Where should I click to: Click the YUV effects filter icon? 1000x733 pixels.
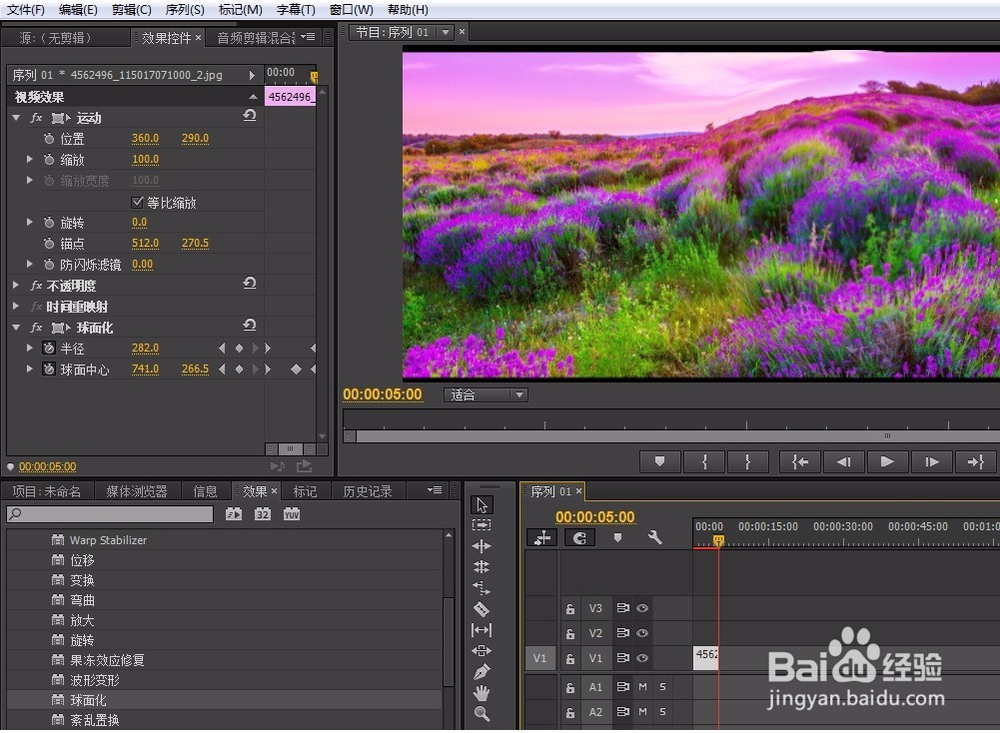coord(291,514)
